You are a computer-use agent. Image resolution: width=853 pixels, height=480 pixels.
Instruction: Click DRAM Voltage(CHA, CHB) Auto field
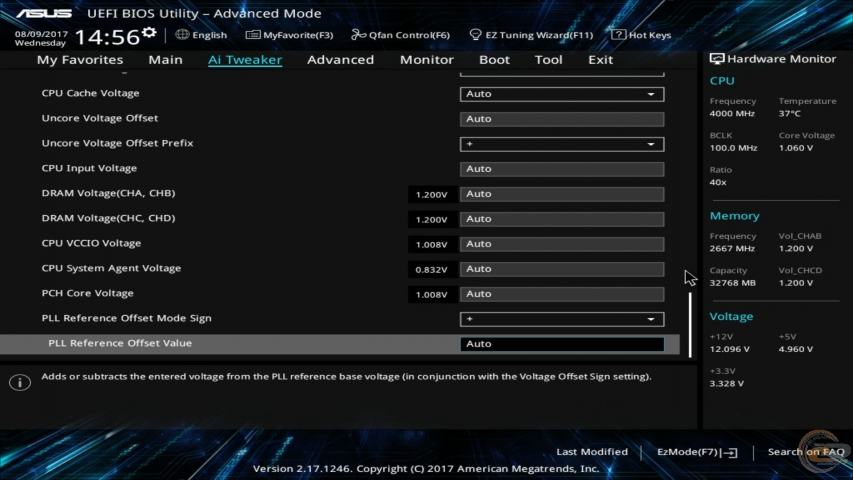[x=562, y=194]
